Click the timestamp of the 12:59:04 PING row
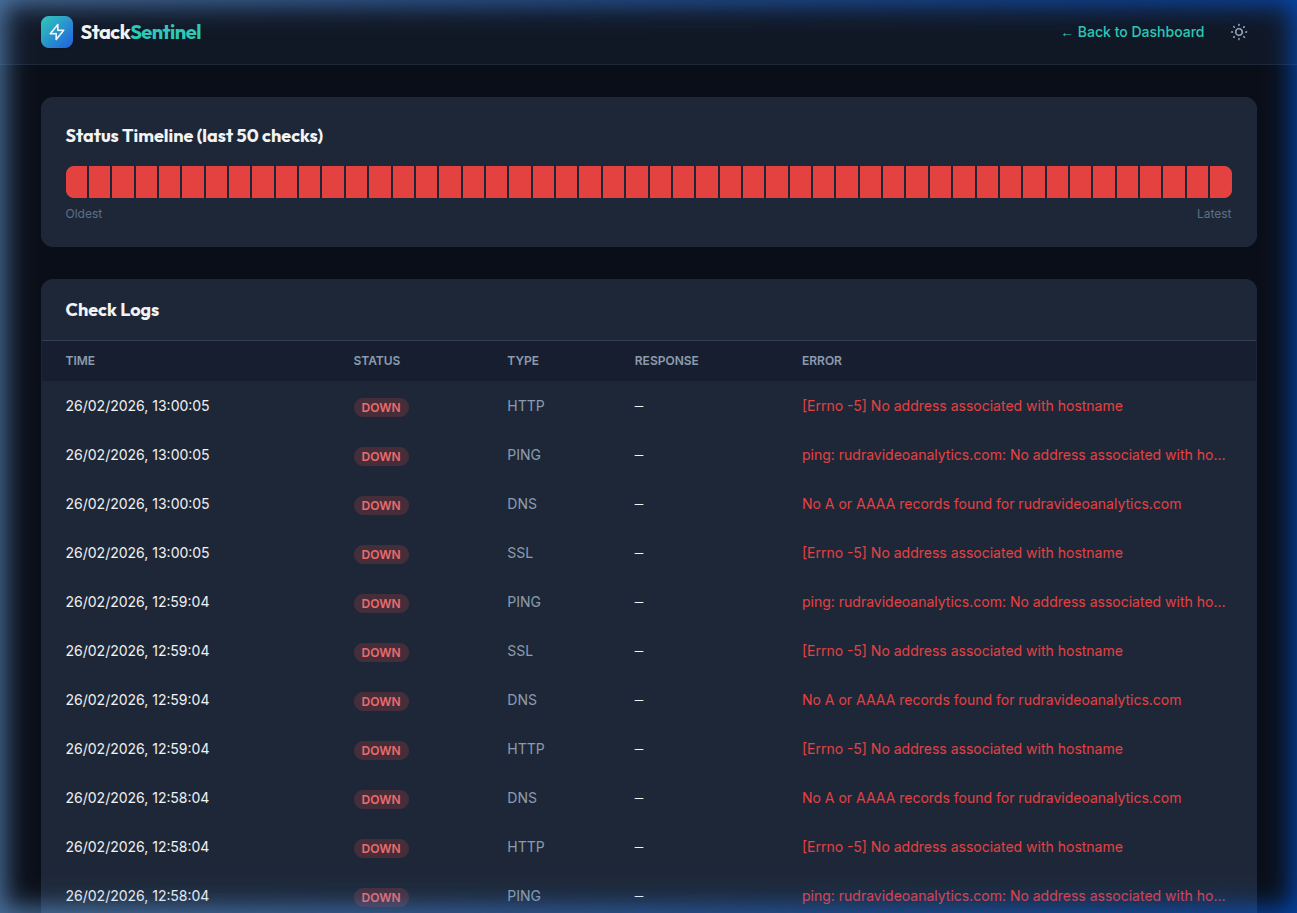1297x913 pixels. pos(138,602)
